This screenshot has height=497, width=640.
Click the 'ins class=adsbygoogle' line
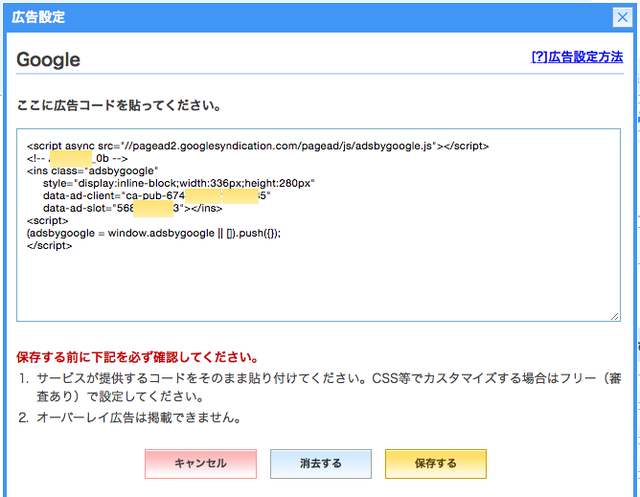[93, 171]
